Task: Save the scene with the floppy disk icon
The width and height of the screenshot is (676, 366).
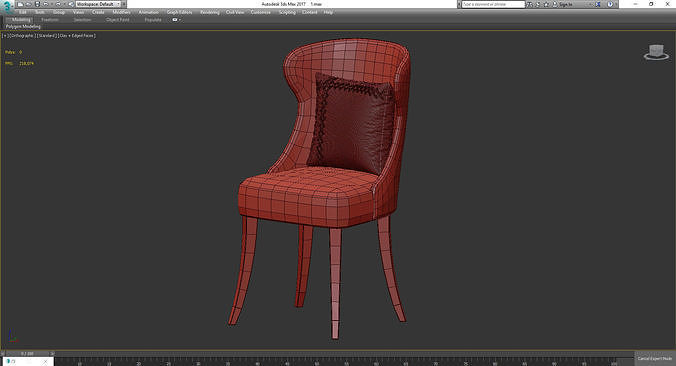Action: 37,4
